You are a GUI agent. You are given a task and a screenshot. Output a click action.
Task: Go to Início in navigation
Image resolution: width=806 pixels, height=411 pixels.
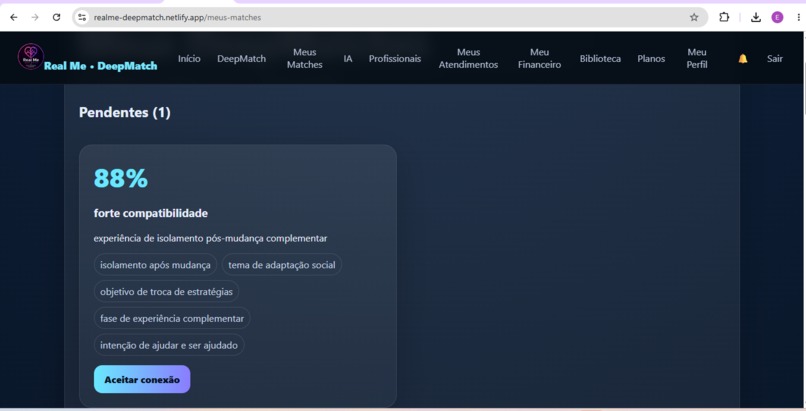[x=189, y=59]
